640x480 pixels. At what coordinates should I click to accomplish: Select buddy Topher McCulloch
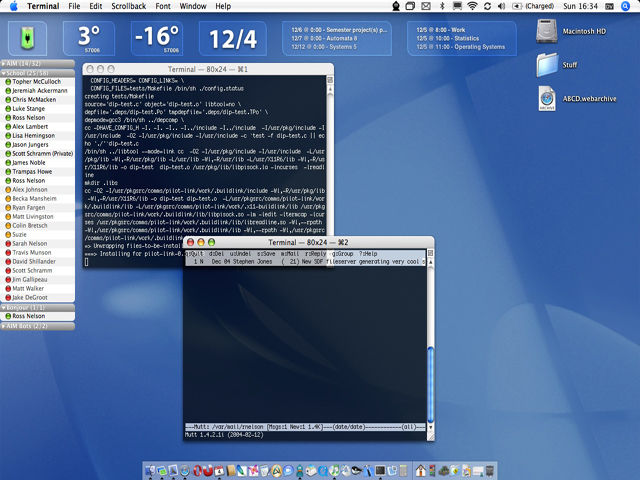coord(37,82)
